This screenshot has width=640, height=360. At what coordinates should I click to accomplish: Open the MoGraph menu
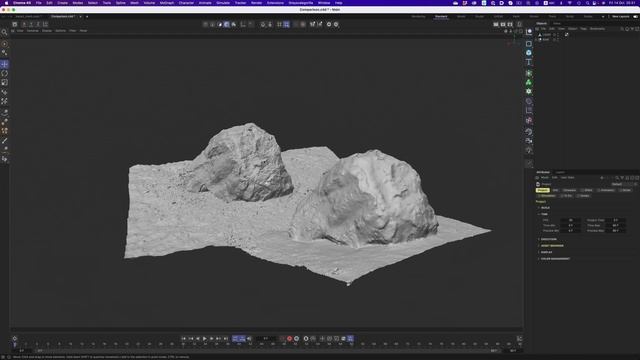(167, 3)
